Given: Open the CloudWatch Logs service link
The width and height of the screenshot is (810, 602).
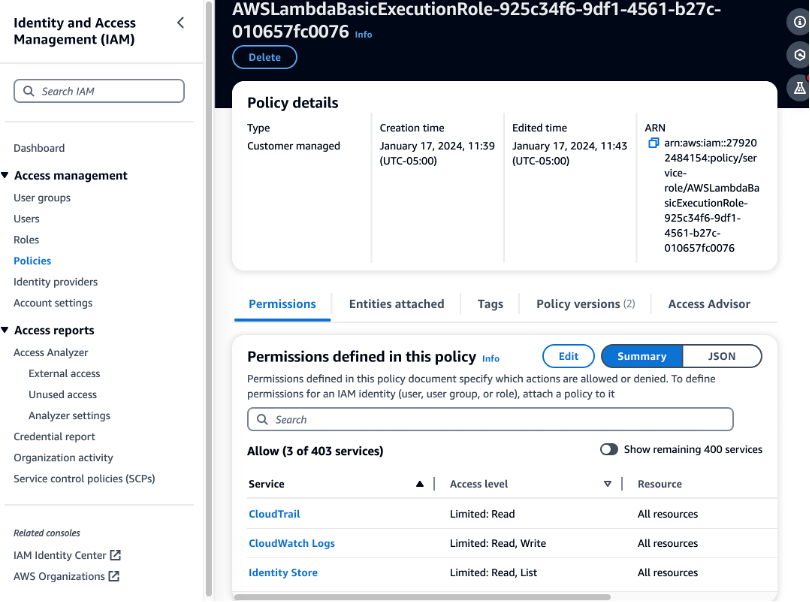Looking at the screenshot, I should click(x=290, y=543).
